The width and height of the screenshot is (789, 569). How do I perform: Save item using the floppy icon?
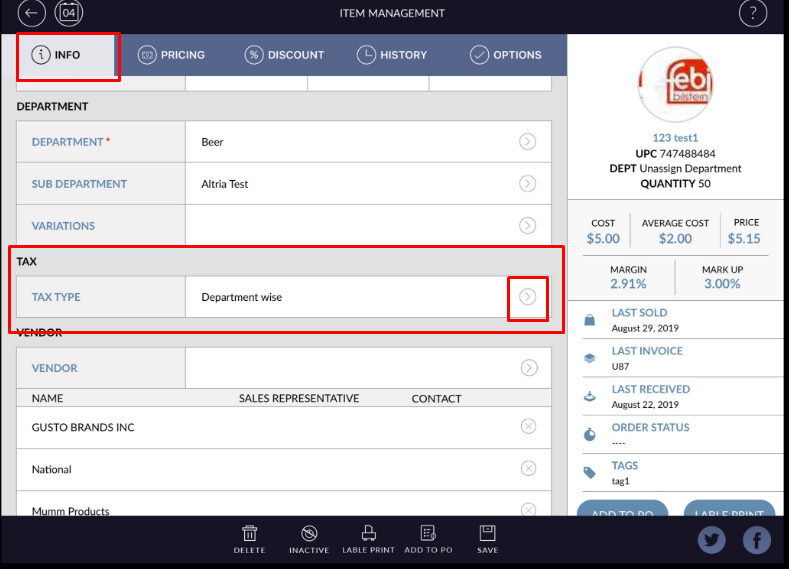pyautogui.click(x=487, y=538)
